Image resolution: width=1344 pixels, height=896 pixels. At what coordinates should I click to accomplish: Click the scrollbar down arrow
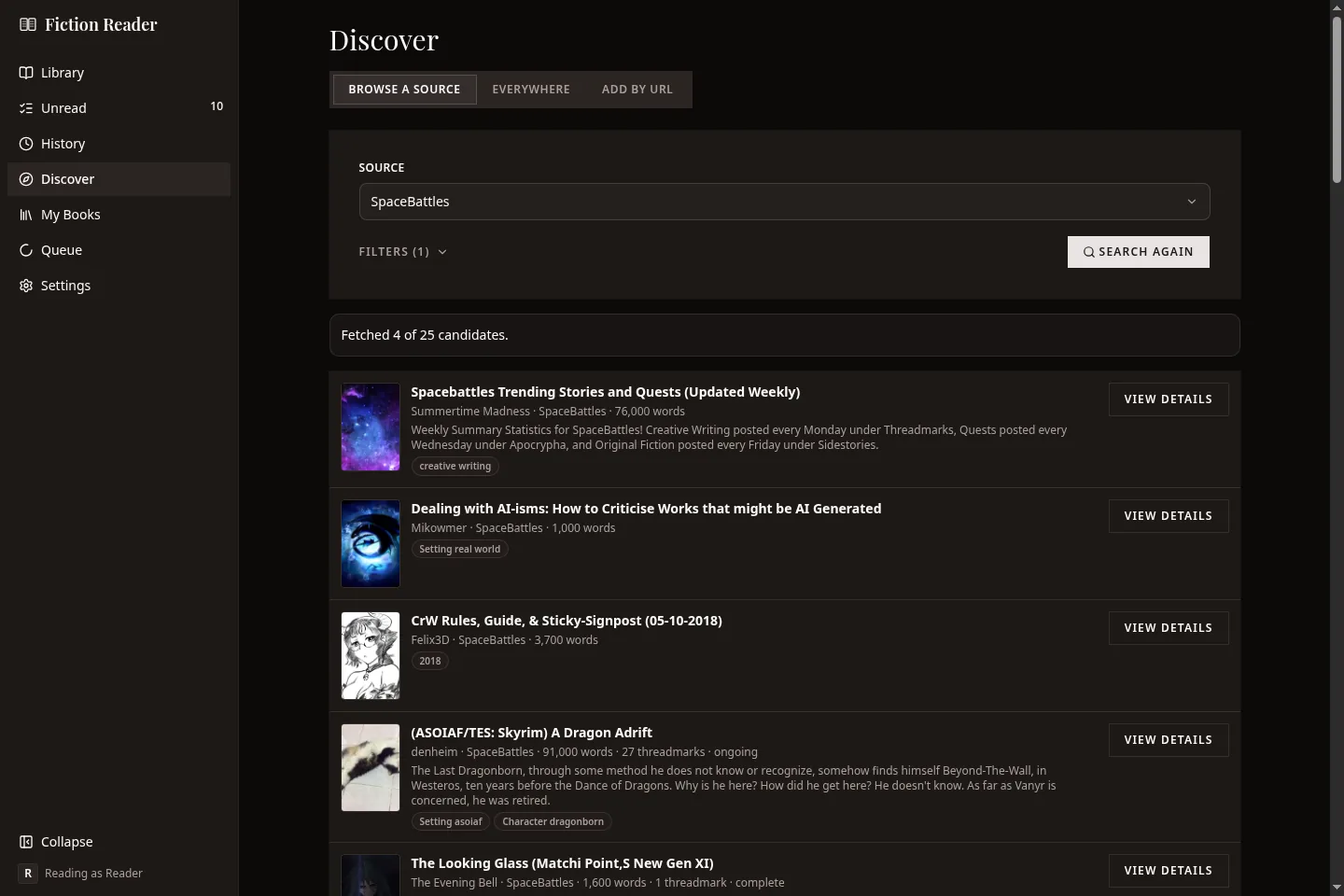point(1337,888)
